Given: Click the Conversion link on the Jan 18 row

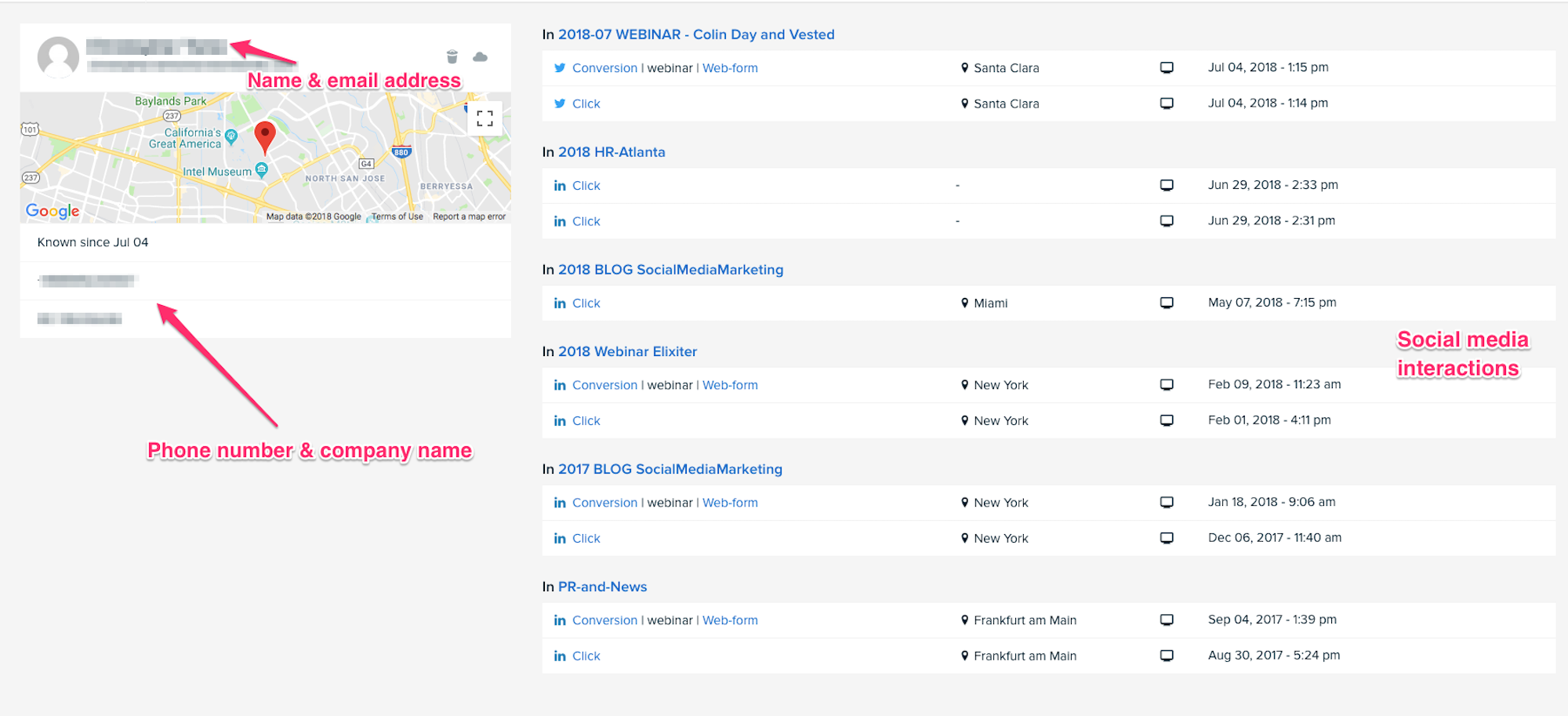Looking at the screenshot, I should point(604,502).
